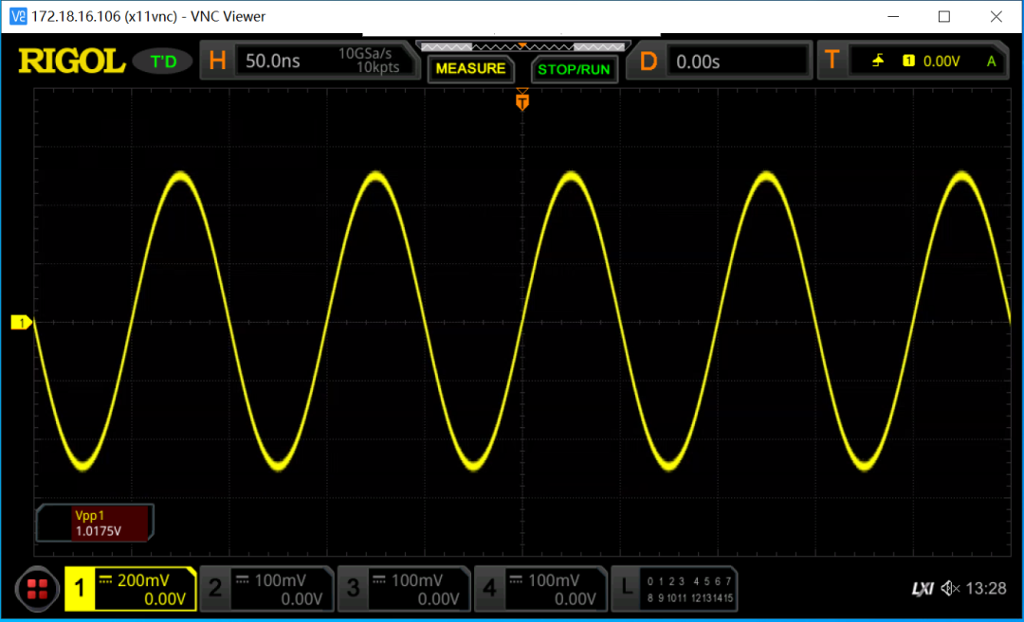Click the muted speaker icon
1024x622 pixels.
[x=949, y=589]
